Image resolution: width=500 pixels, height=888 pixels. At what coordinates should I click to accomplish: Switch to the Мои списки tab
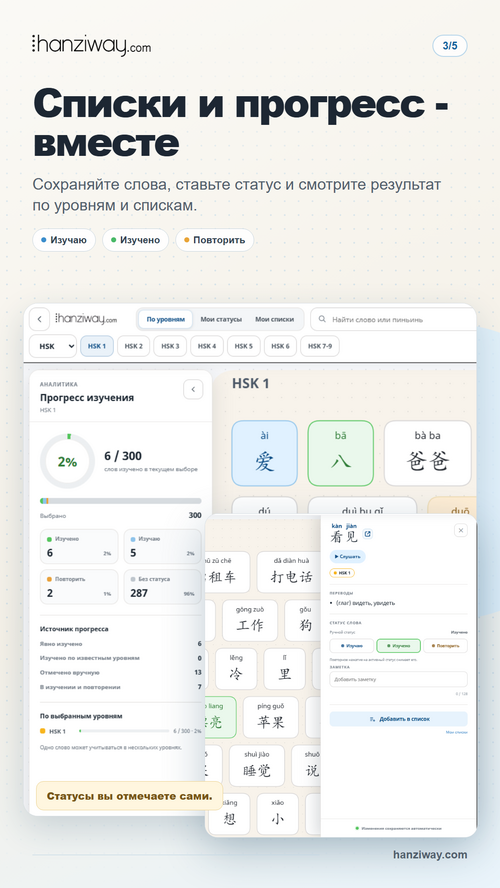[274, 319]
